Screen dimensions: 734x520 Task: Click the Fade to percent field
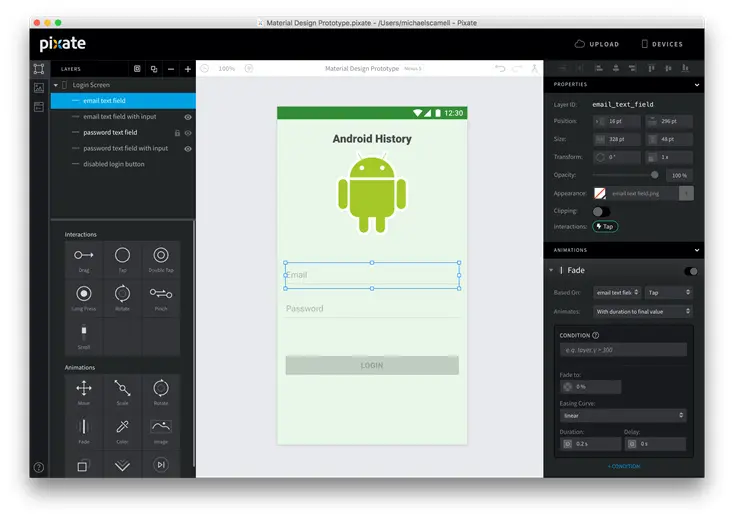[590, 387]
